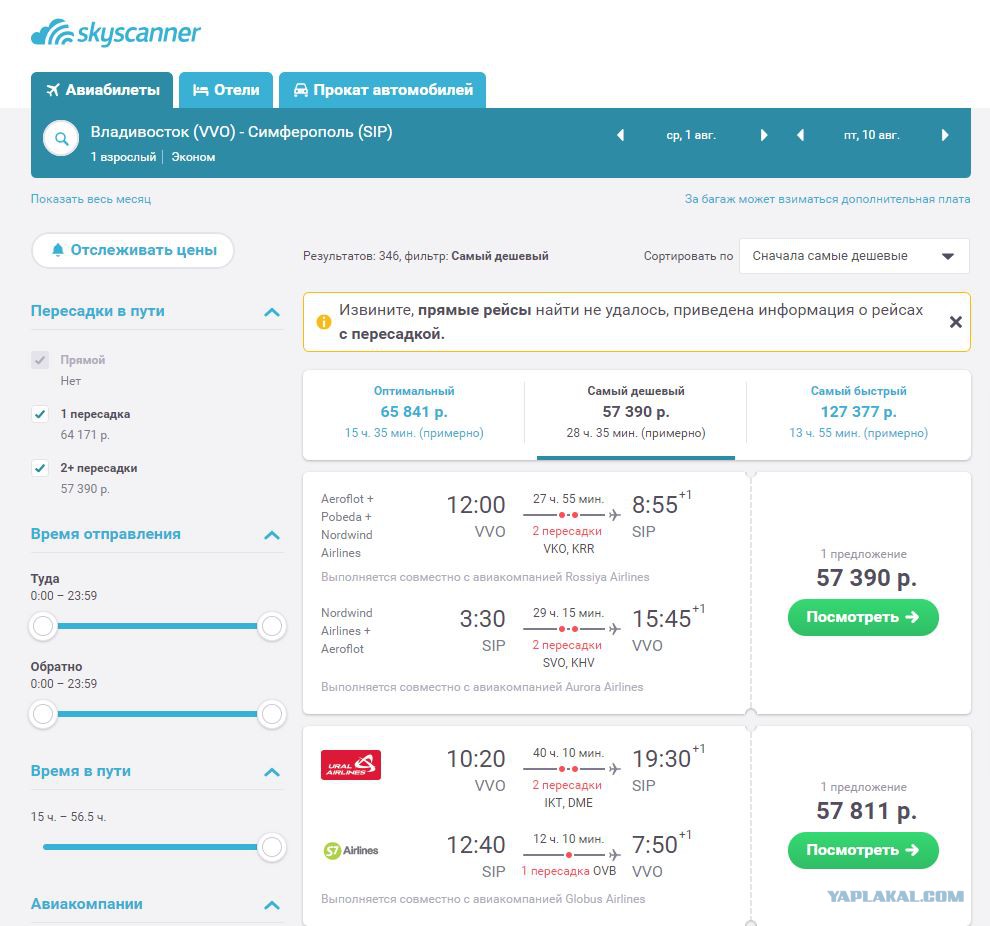Click the Владивосток (VVO) - Симферополь (SIP) route
This screenshot has height=926, width=990.
coord(241,132)
